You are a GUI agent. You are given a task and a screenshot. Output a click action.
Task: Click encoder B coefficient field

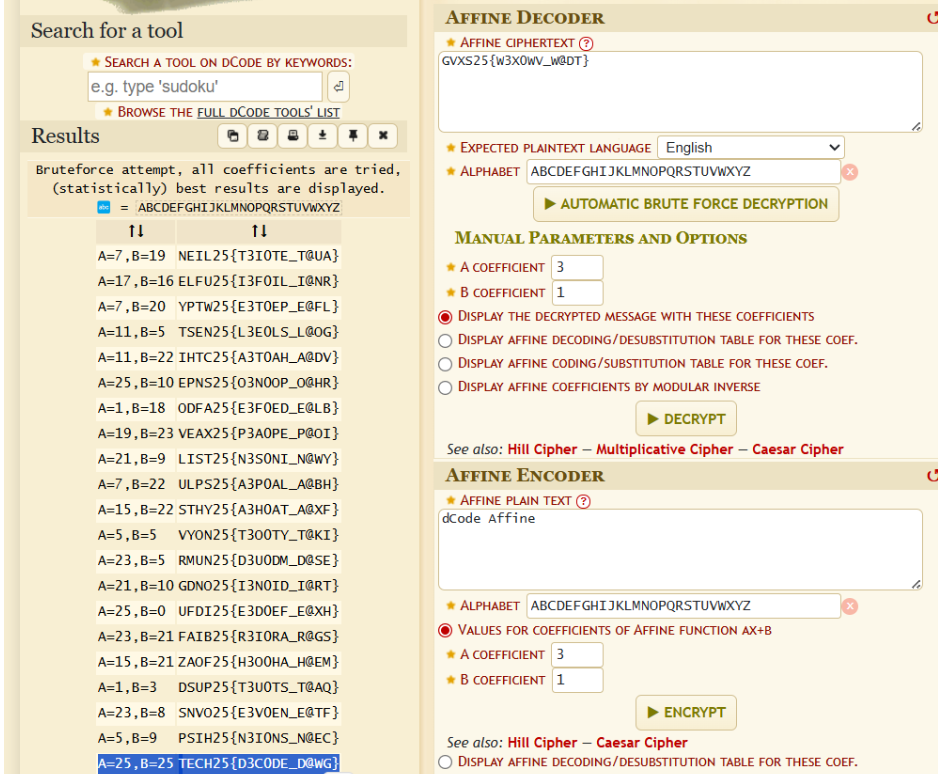coord(577,680)
